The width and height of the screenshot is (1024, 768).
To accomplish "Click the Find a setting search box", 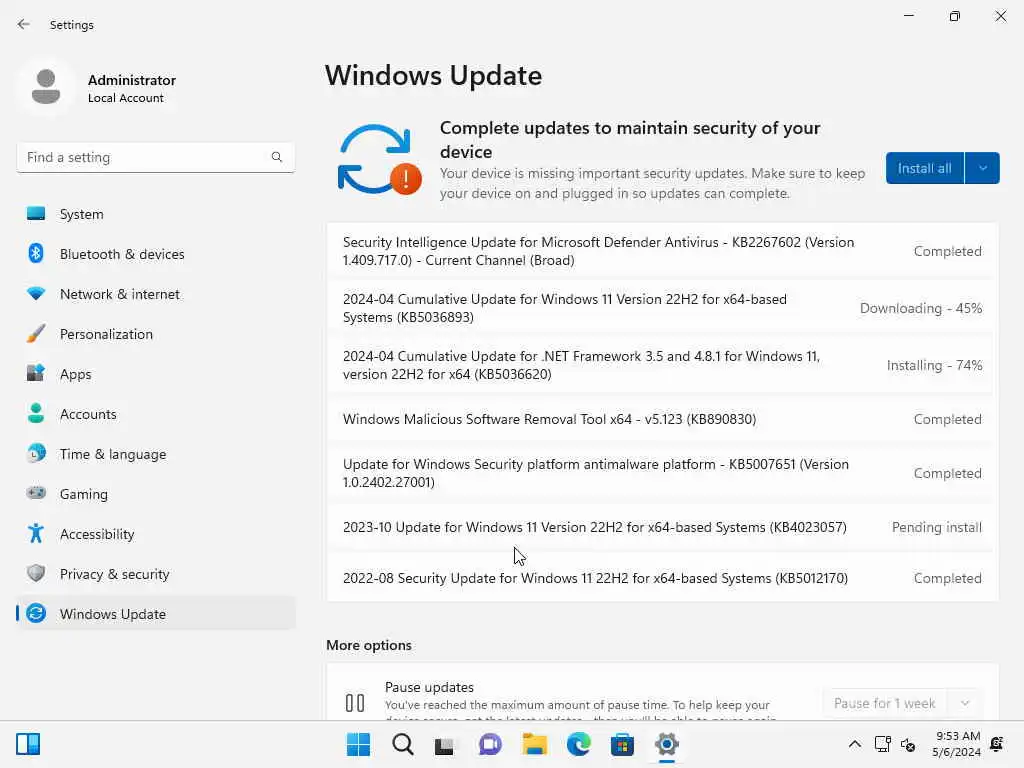I will pyautogui.click(x=155, y=157).
